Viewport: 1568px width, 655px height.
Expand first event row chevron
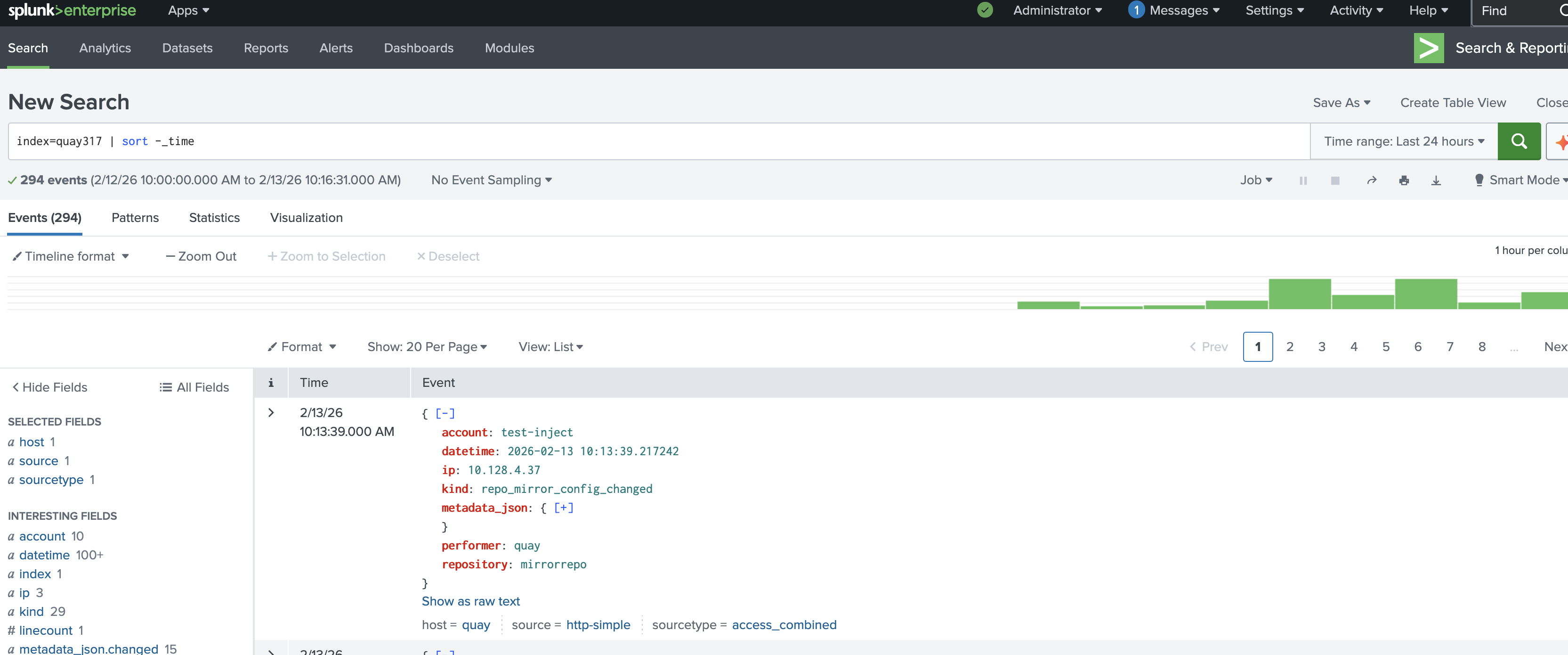[271, 412]
